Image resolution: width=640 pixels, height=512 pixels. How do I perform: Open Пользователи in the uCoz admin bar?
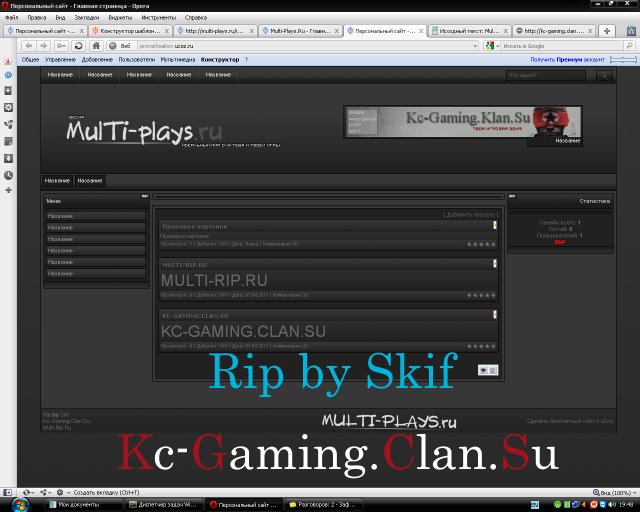click(x=137, y=60)
